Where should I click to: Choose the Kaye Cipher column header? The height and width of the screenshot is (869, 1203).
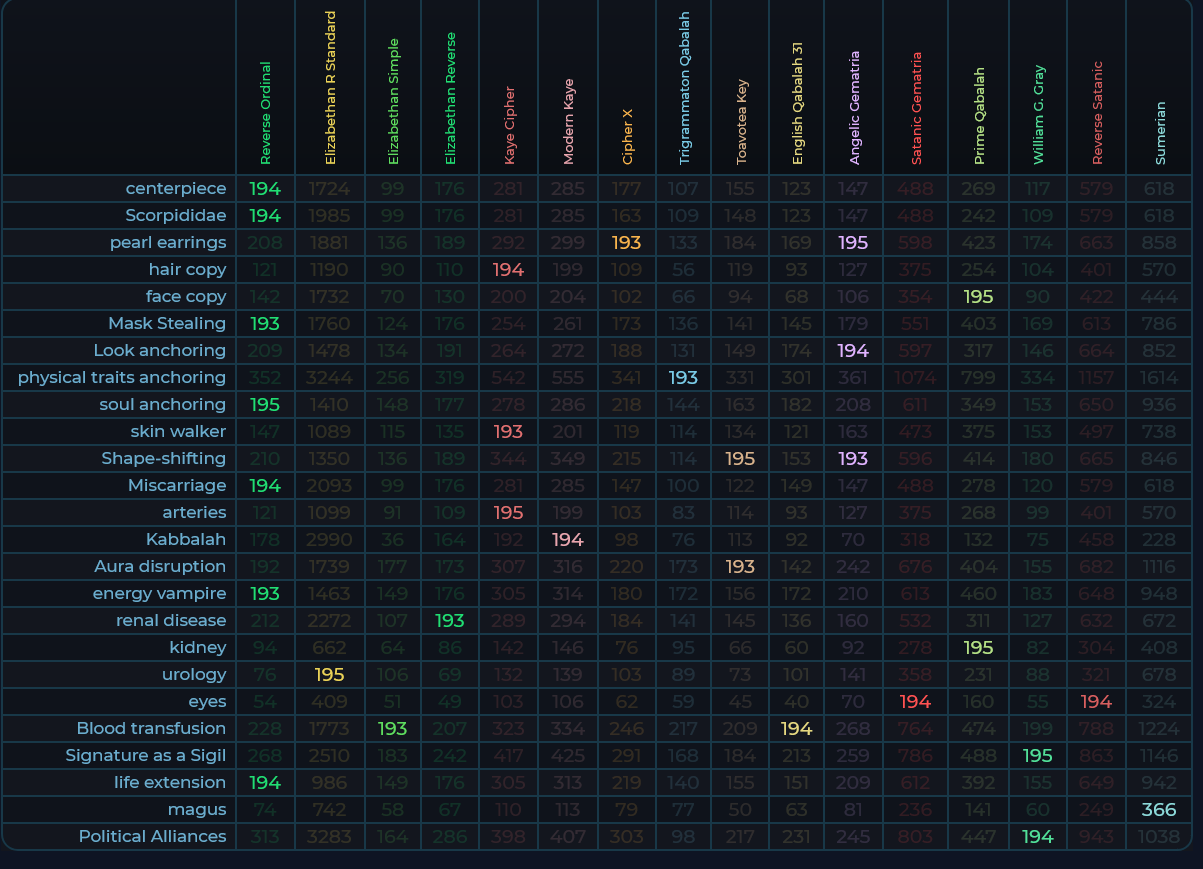[510, 125]
